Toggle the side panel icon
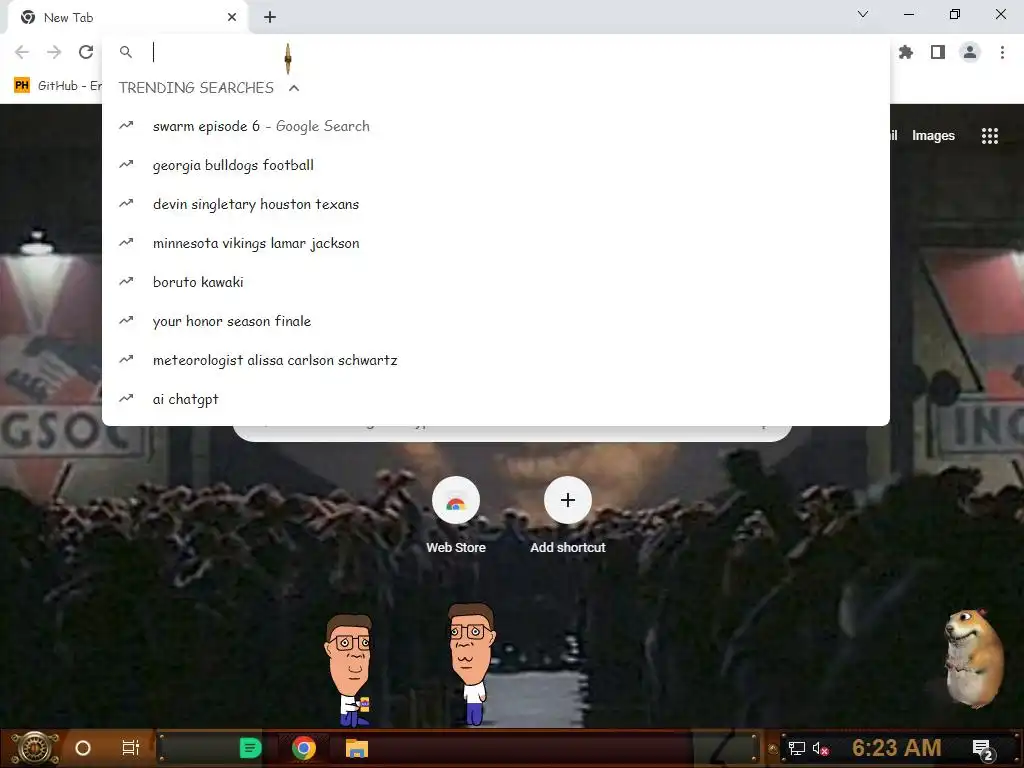The image size is (1024, 768). pos(938,52)
